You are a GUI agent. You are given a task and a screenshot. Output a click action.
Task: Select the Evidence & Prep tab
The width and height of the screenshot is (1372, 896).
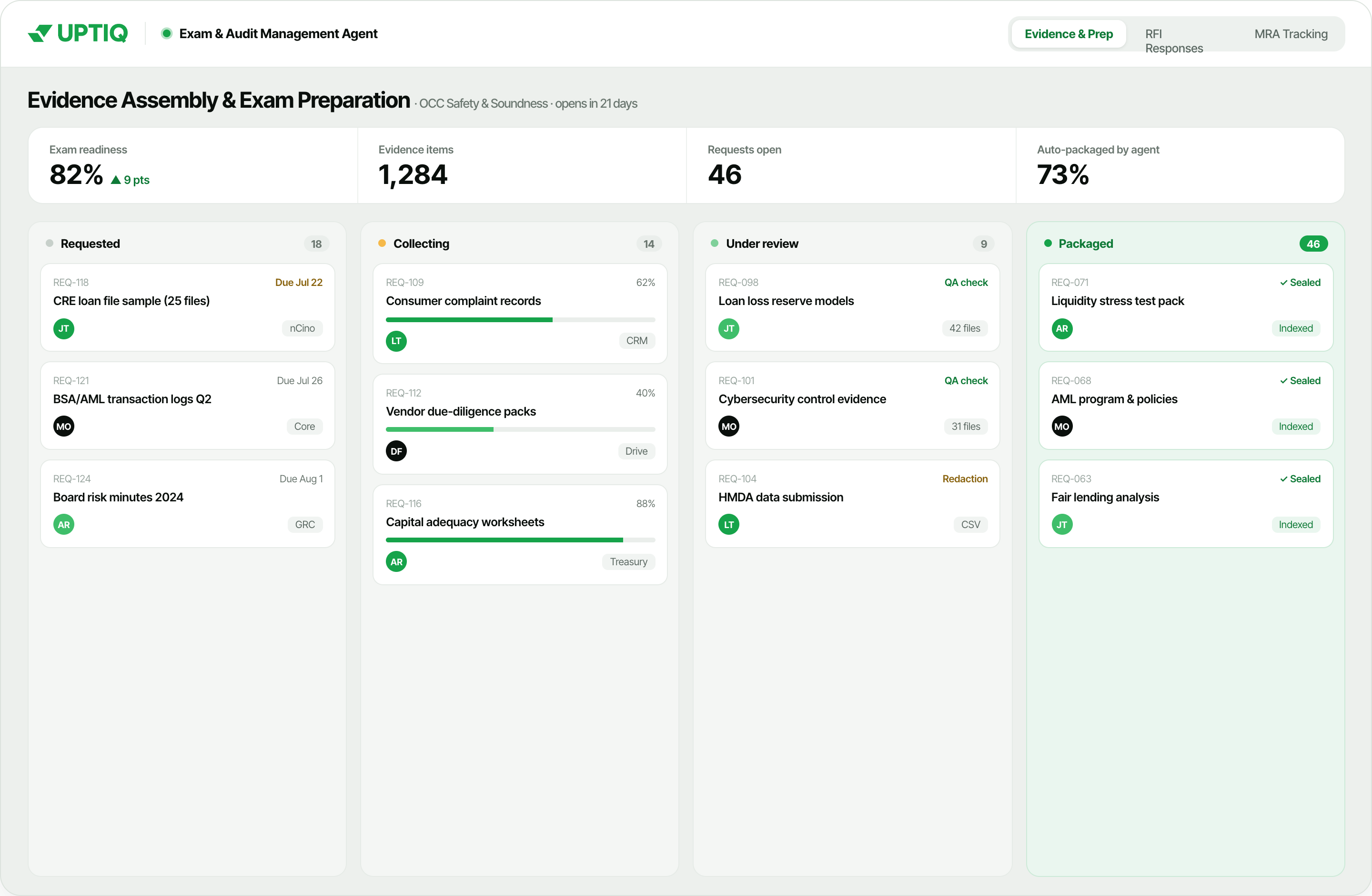pyautogui.click(x=1069, y=34)
